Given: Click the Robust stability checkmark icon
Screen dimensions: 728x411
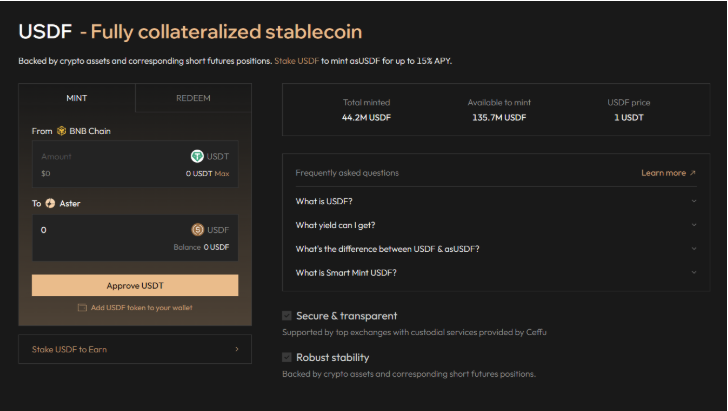Looking at the screenshot, I should tap(288, 357).
